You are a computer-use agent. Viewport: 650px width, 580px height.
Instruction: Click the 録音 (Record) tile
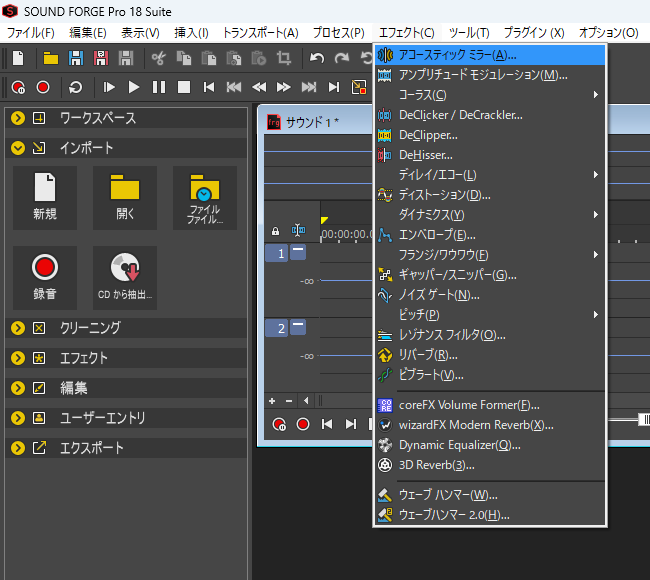pyautogui.click(x=45, y=278)
